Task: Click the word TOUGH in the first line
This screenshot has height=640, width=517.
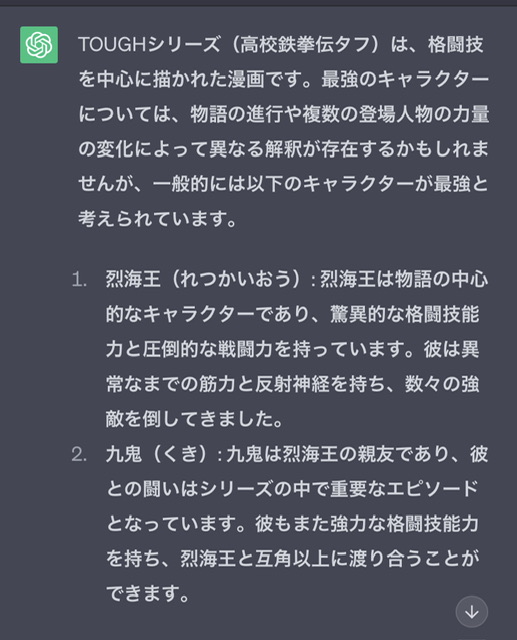Action: click(113, 45)
